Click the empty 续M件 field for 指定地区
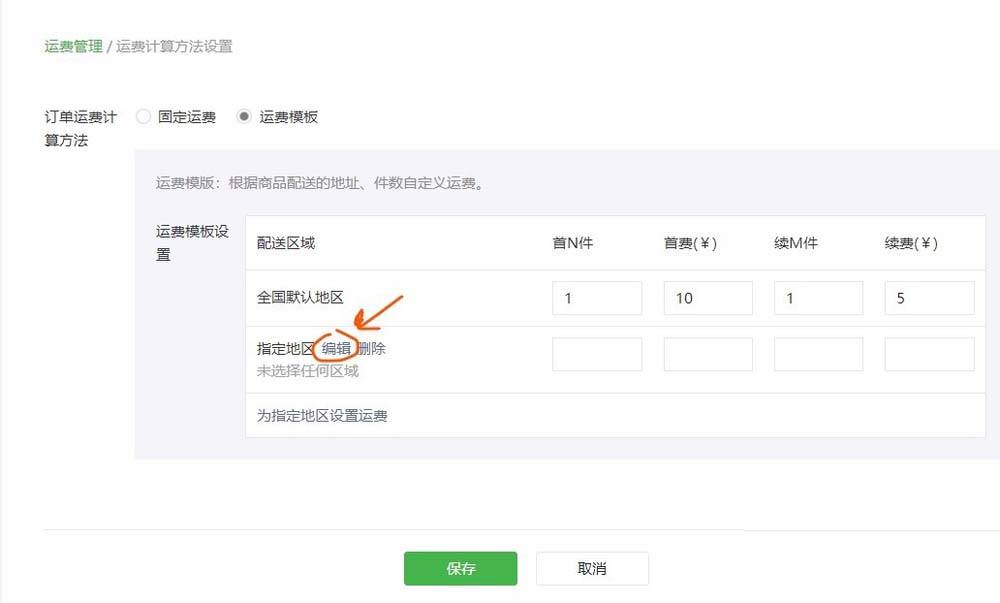The width and height of the screenshot is (1000, 603). 819,353
